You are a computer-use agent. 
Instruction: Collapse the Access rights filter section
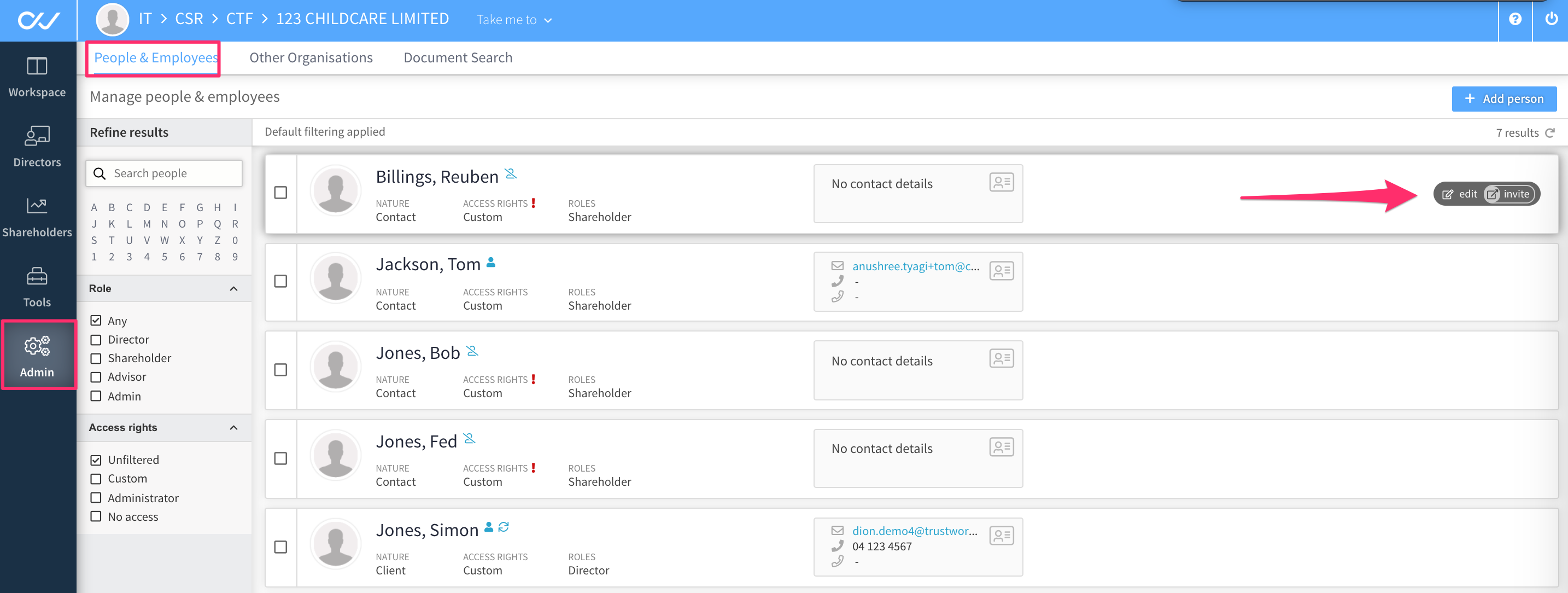234,428
